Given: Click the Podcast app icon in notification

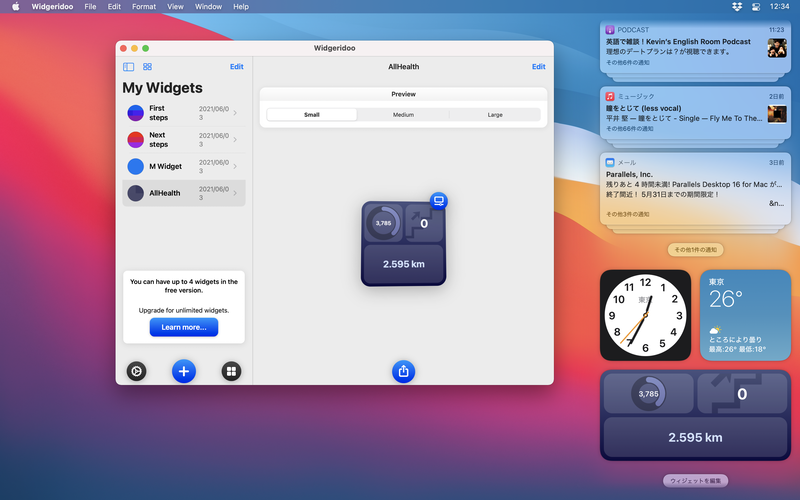Looking at the screenshot, I should (610, 30).
